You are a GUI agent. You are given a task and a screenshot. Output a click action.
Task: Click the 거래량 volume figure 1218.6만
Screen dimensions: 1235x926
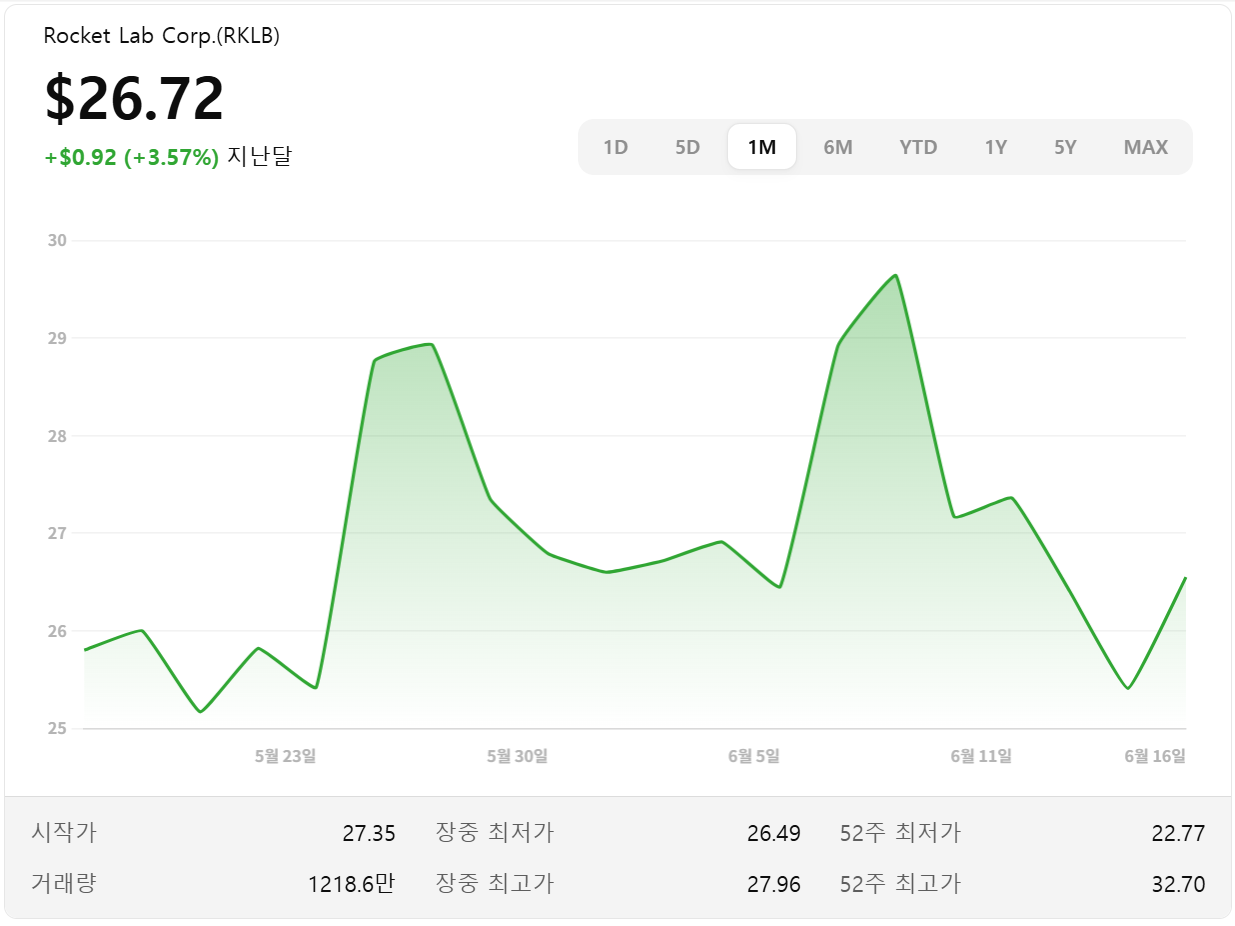(350, 884)
